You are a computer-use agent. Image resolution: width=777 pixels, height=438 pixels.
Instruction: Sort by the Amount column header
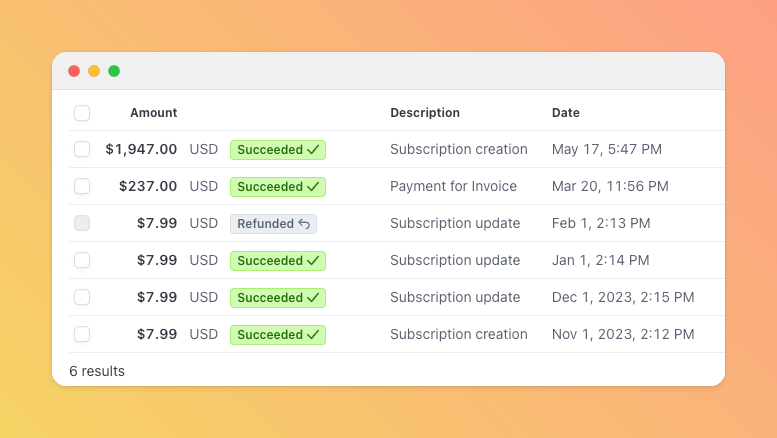click(153, 113)
